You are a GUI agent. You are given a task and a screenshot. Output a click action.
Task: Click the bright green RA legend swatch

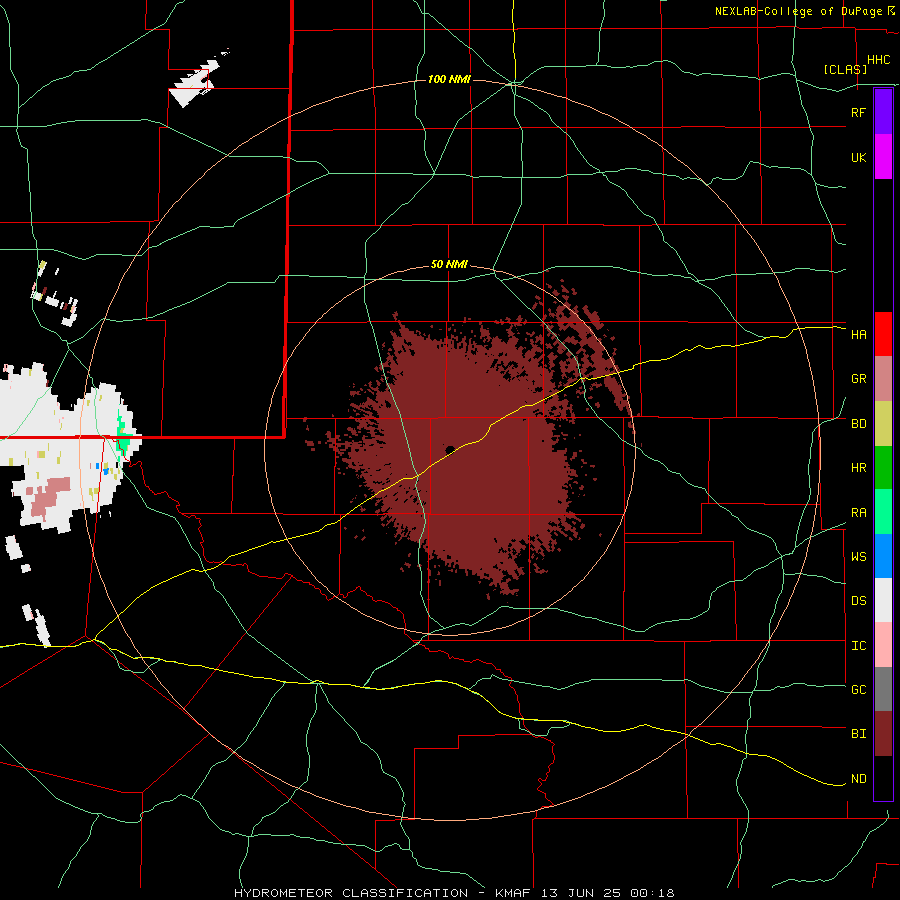(x=883, y=512)
